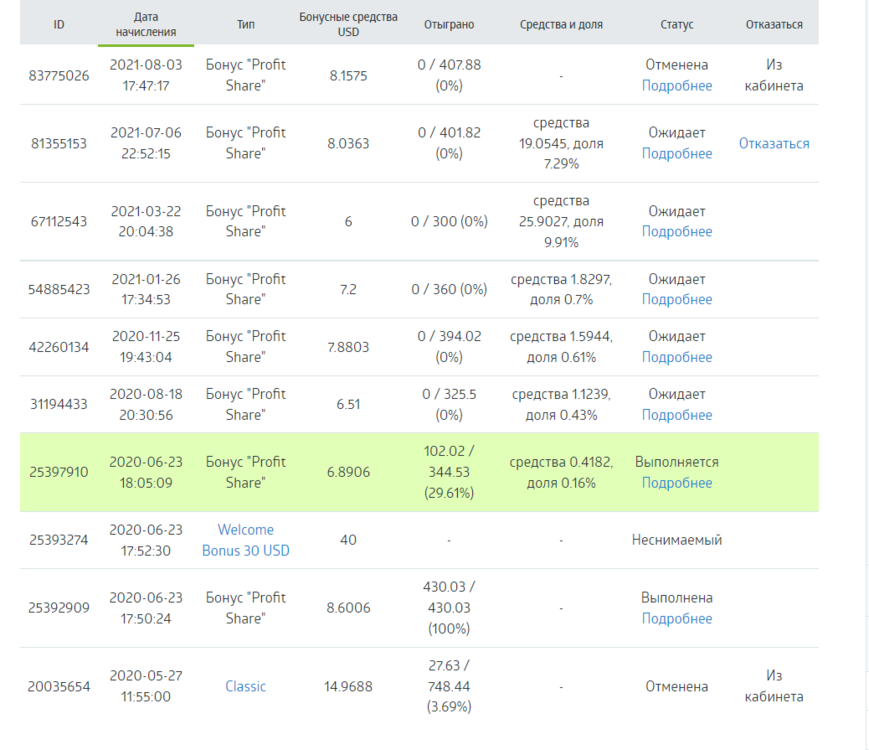Open Подробнее link for bonus 81355153
This screenshot has height=750, width=869.
[x=677, y=154]
